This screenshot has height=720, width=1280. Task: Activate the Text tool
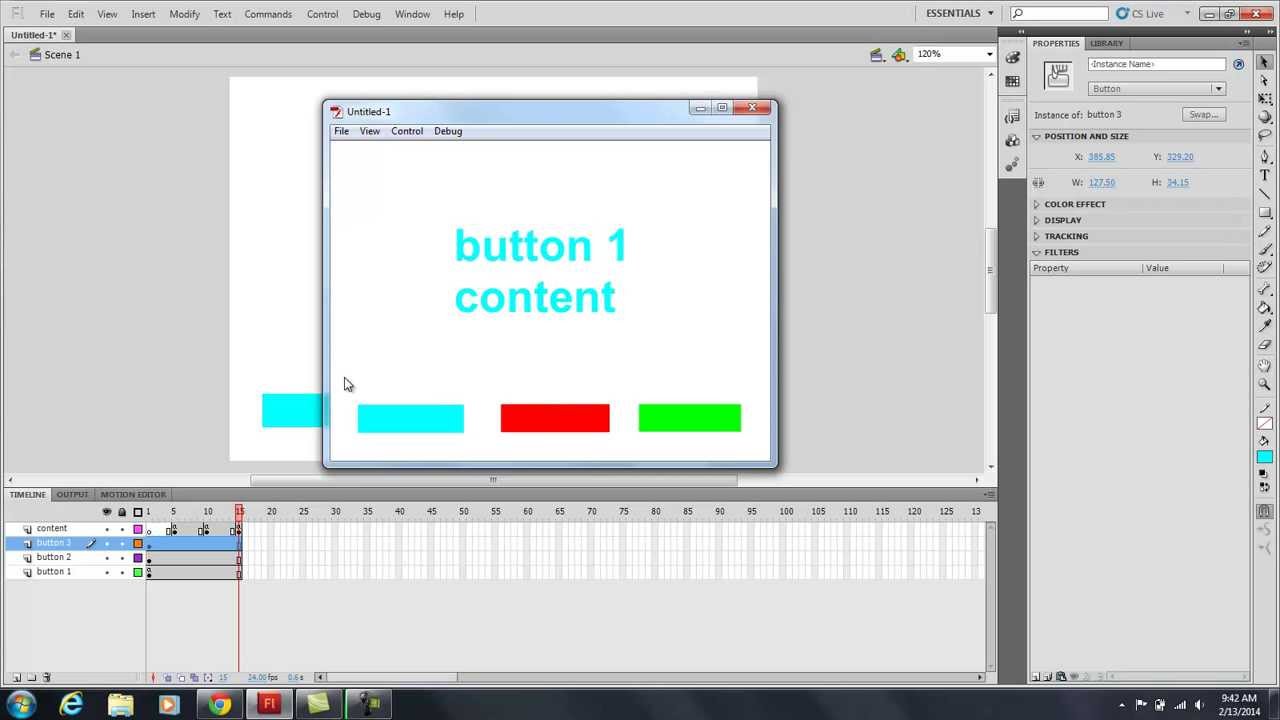coord(1264,176)
